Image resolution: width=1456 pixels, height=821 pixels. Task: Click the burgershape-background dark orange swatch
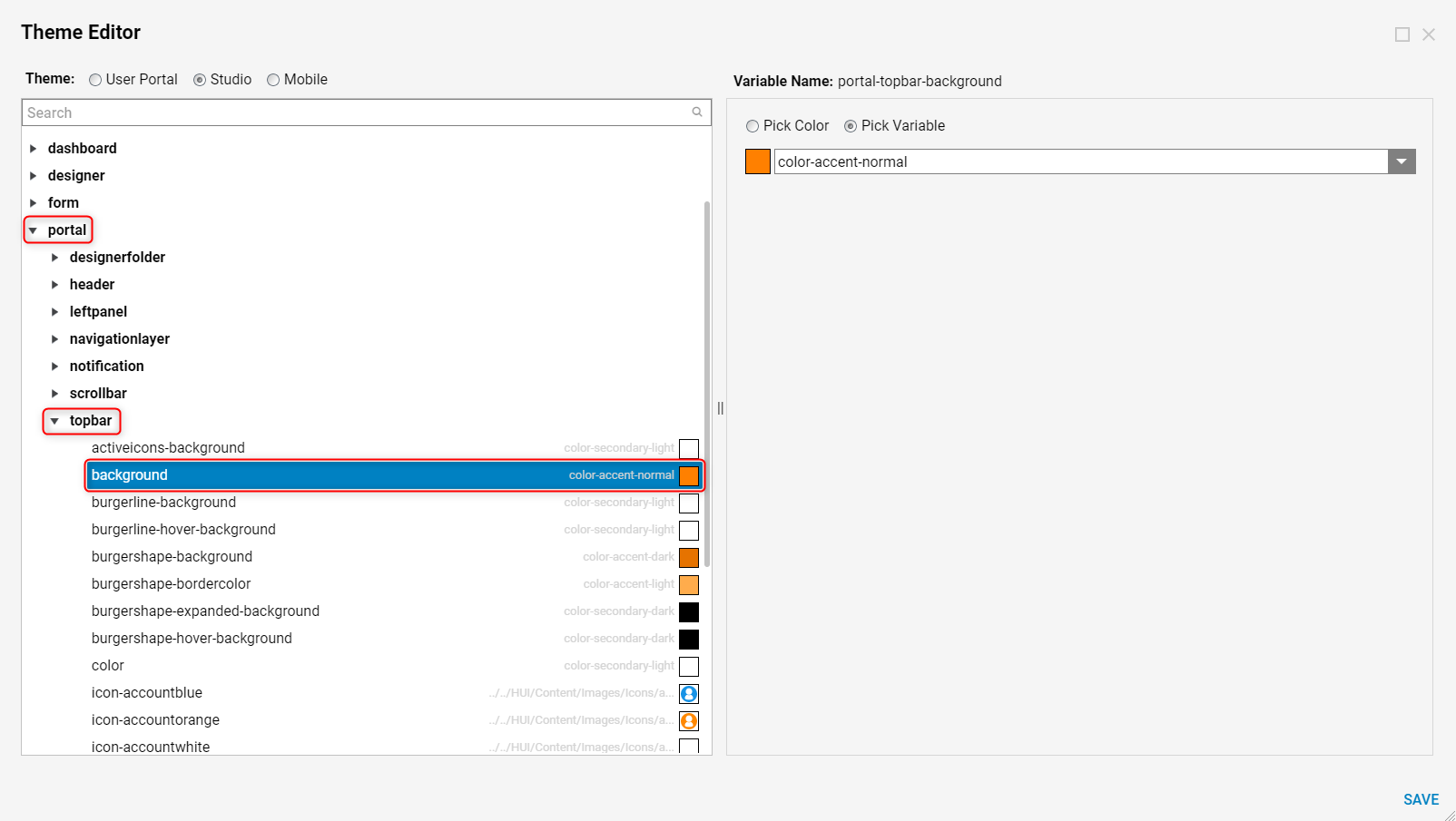pyautogui.click(x=689, y=558)
